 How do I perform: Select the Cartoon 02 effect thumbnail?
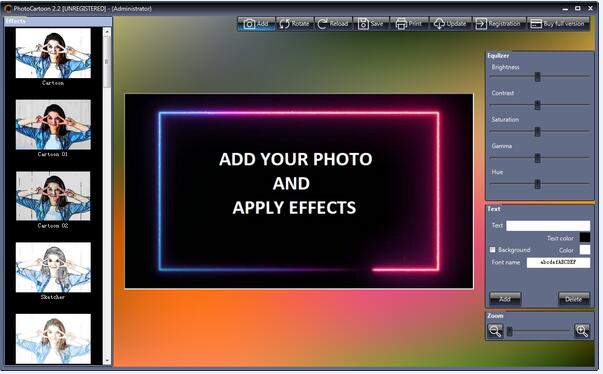coord(53,196)
